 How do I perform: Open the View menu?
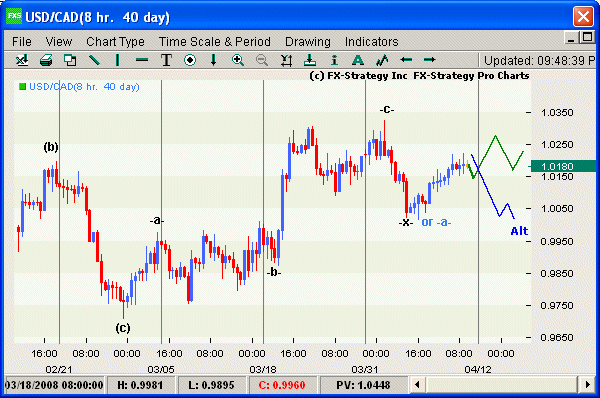pos(59,42)
